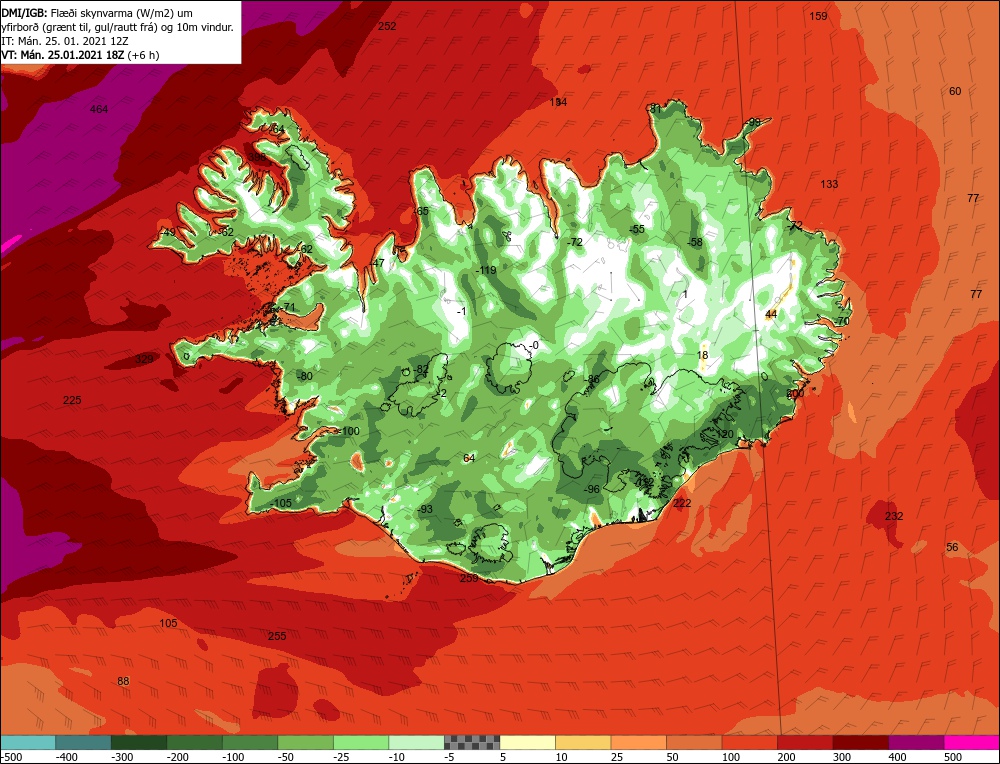
Task: Click the flux value -86 on land
Action: [592, 379]
